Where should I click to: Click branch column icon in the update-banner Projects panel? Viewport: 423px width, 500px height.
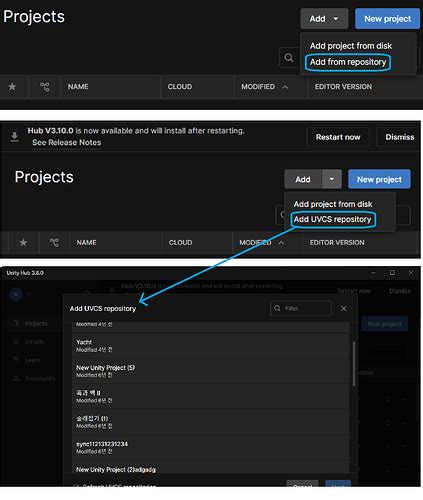tap(54, 242)
